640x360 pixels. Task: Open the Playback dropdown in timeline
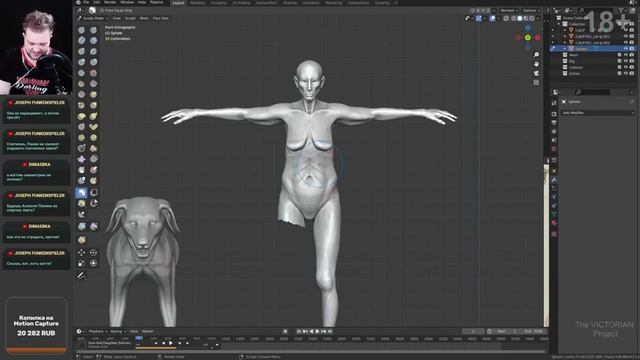[98, 331]
